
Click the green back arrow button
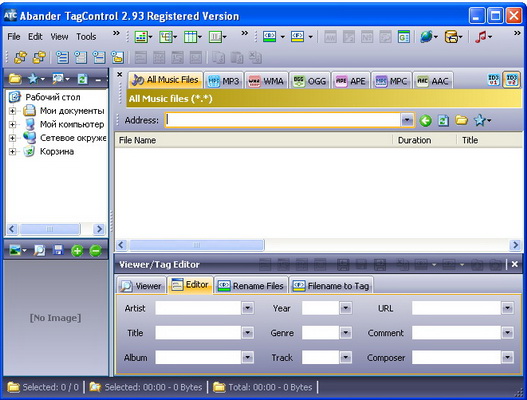(x=425, y=120)
